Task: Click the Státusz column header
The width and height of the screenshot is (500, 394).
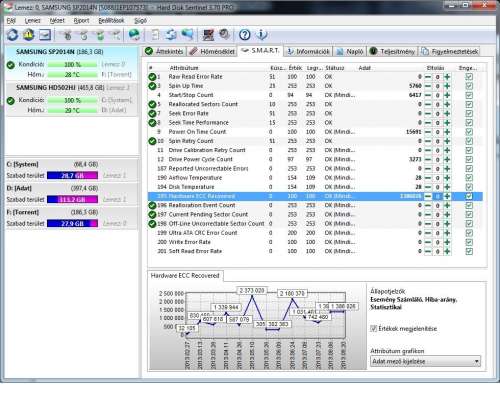Action: click(335, 68)
